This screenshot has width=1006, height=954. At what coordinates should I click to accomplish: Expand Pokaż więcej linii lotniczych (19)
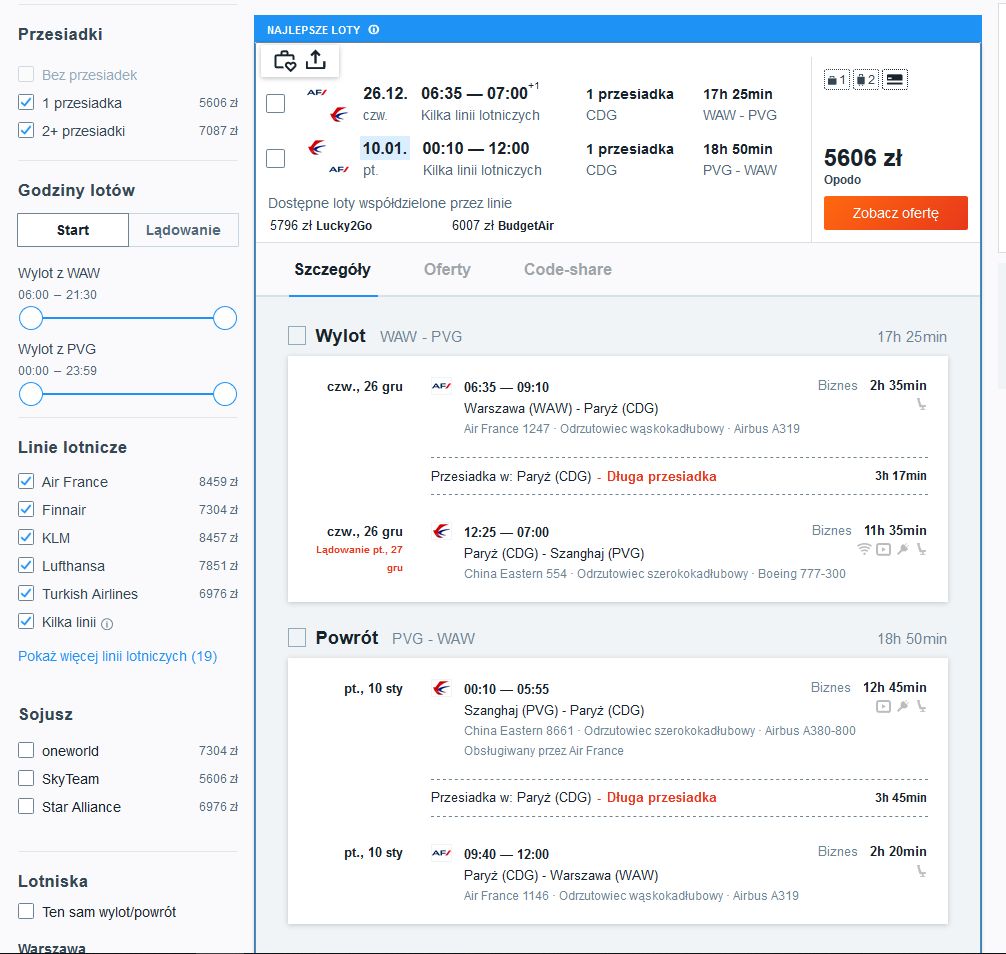[x=117, y=656]
